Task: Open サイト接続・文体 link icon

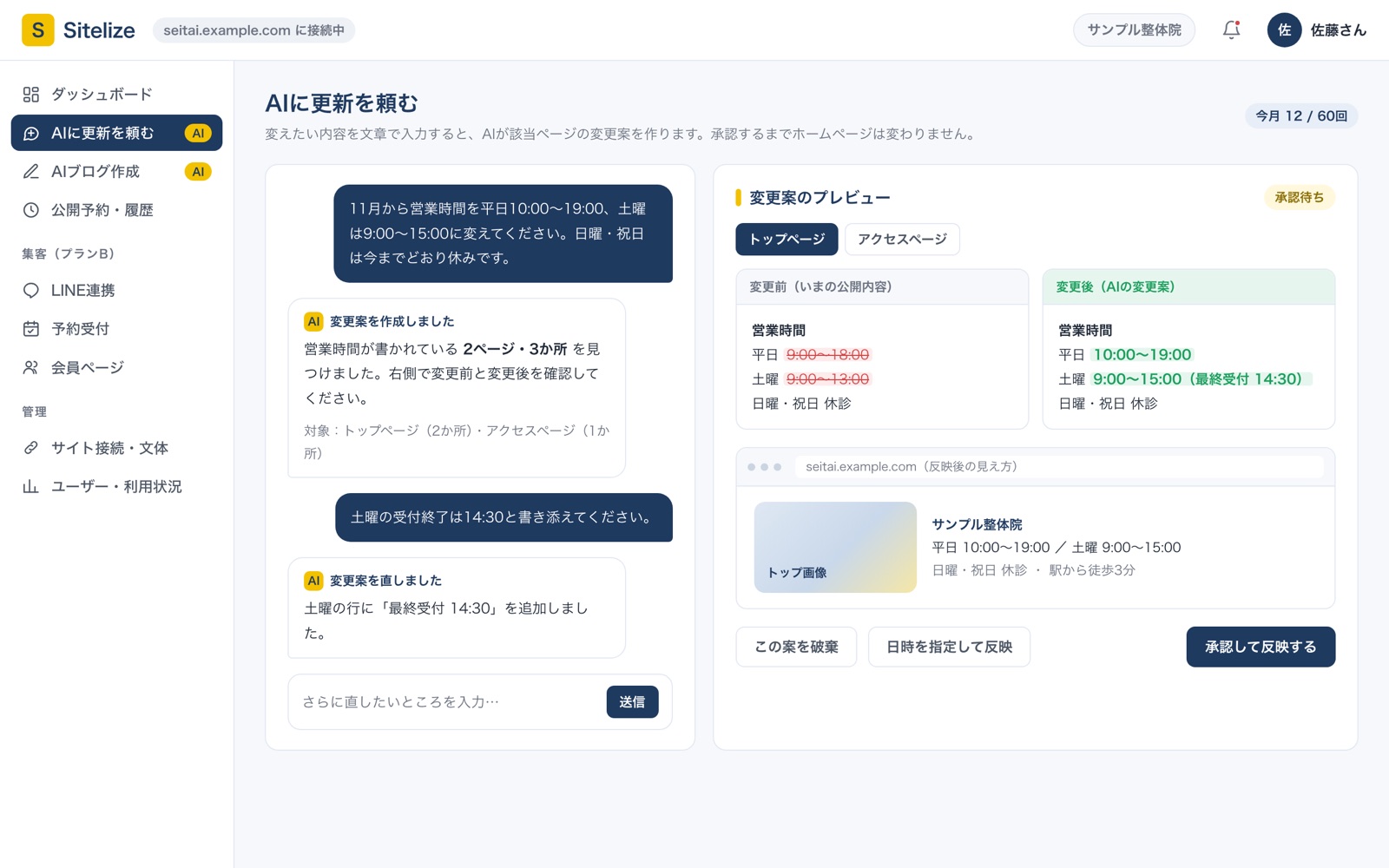Action: tap(31, 448)
